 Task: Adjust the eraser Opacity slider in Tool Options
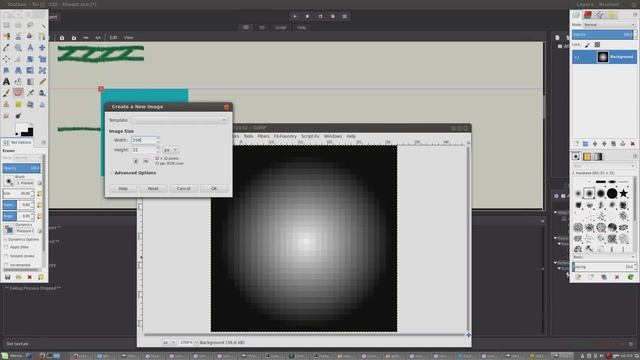tap(21, 168)
